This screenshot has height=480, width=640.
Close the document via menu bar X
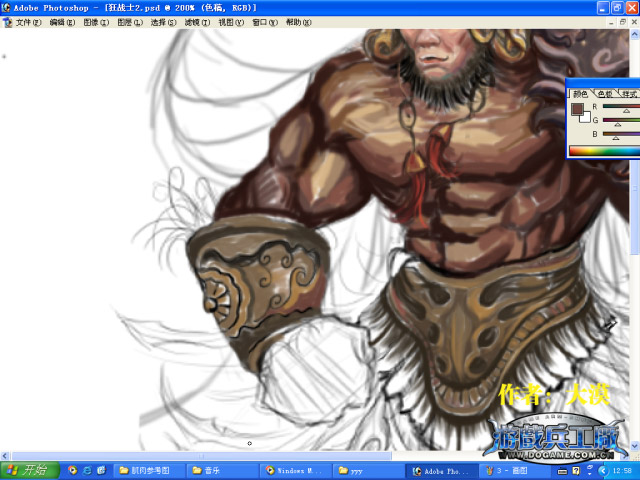(634, 22)
